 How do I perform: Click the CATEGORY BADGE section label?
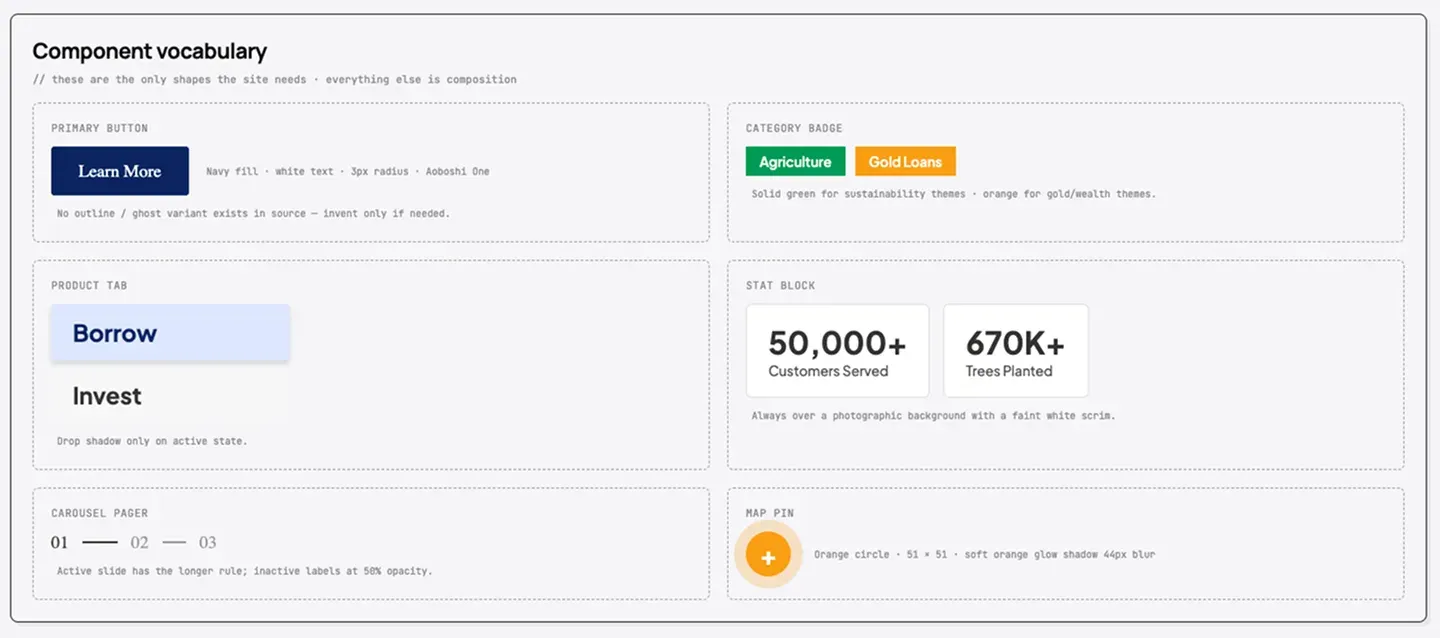click(794, 128)
